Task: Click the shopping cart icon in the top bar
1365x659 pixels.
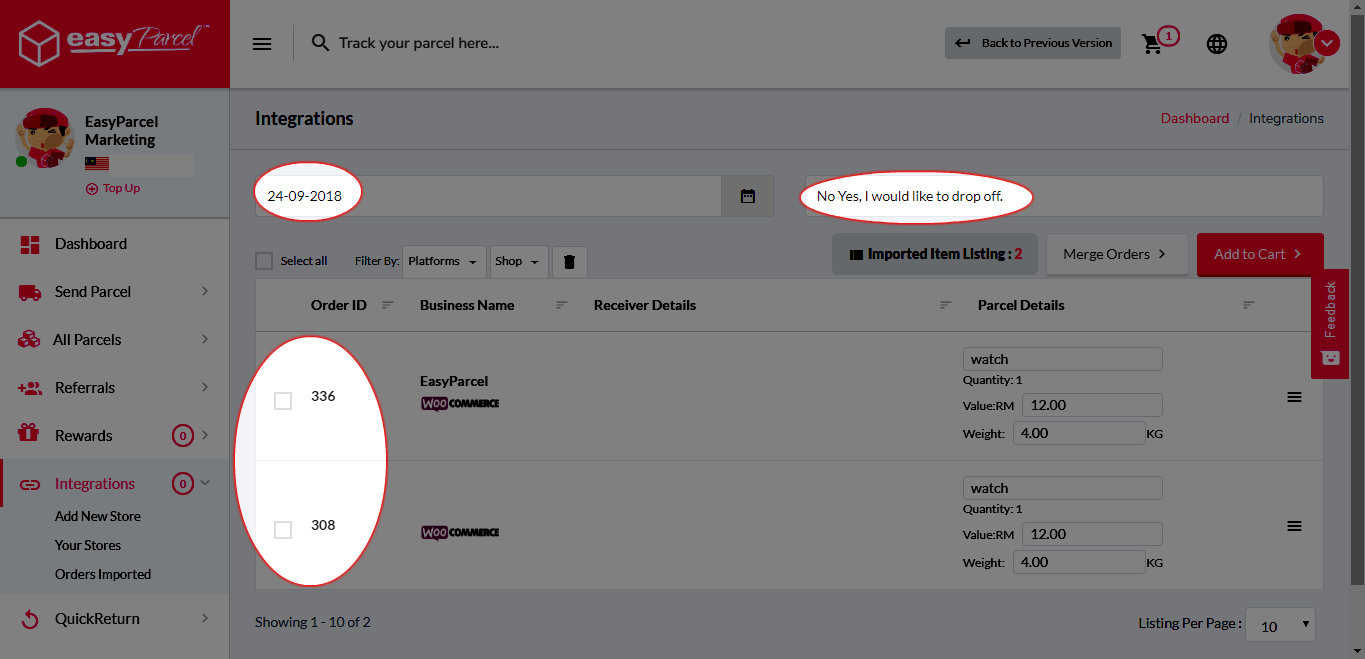Action: tap(1151, 43)
